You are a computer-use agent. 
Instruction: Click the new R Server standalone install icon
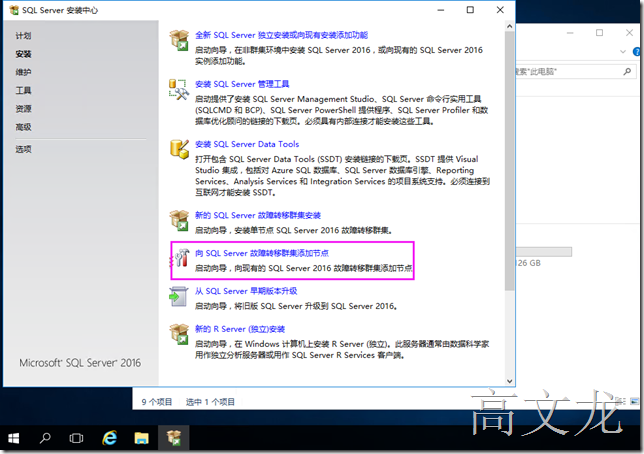click(179, 334)
